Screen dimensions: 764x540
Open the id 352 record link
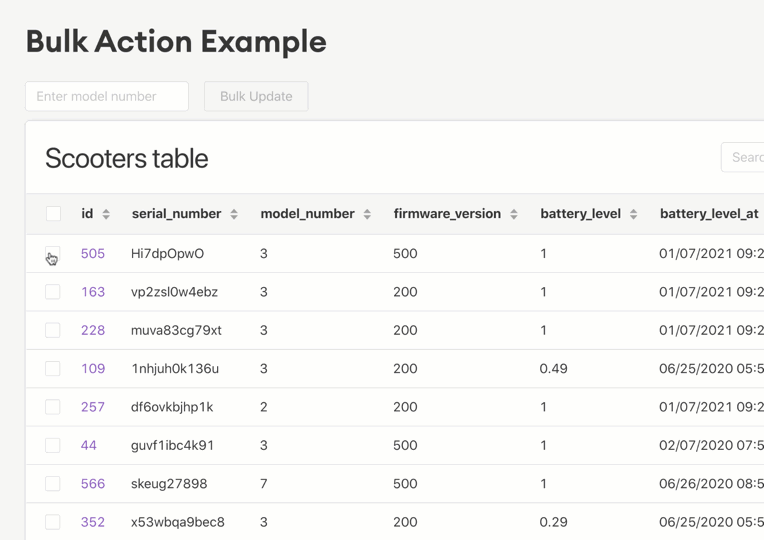93,522
